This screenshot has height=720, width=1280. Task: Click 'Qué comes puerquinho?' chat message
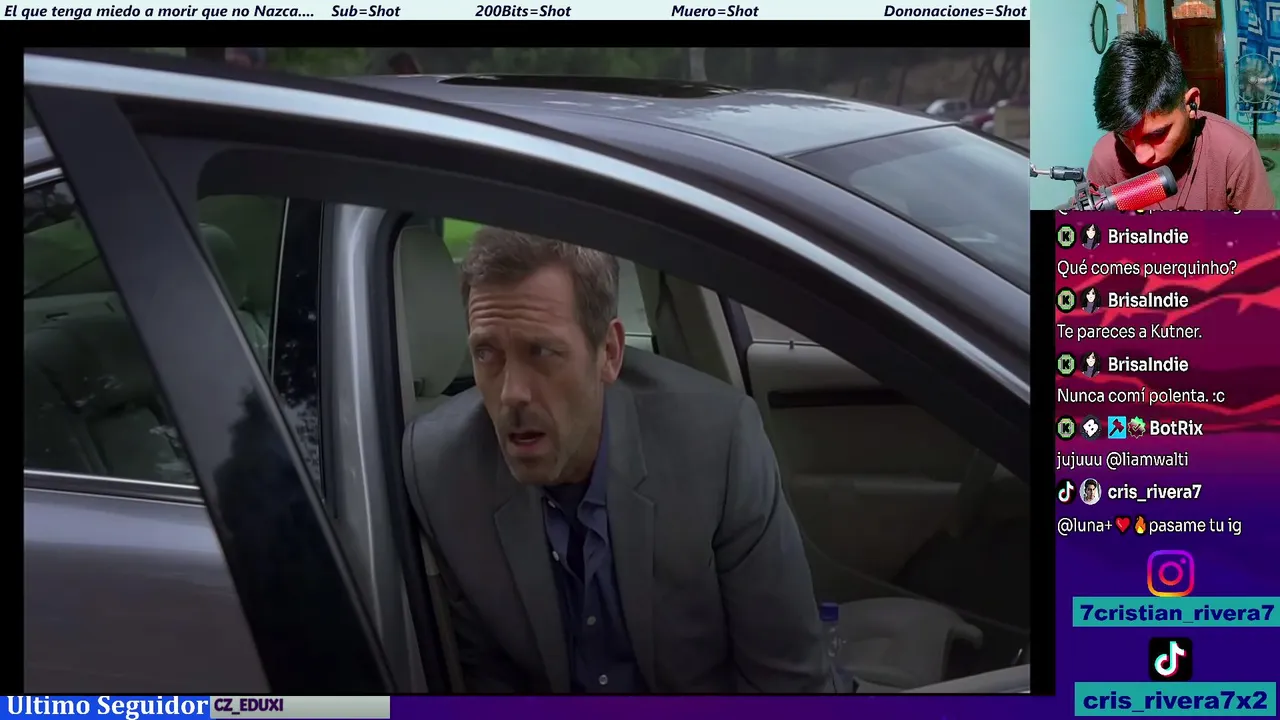(x=1147, y=268)
